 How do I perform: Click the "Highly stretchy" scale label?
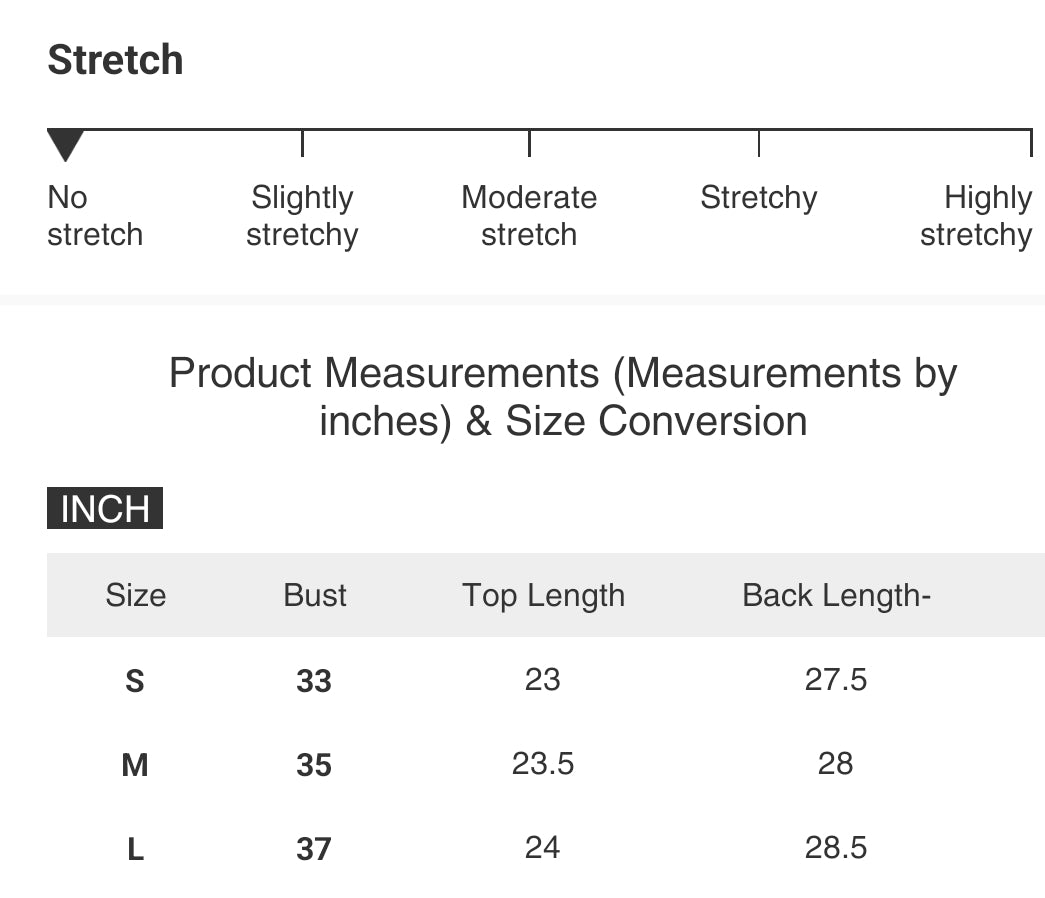point(976,216)
